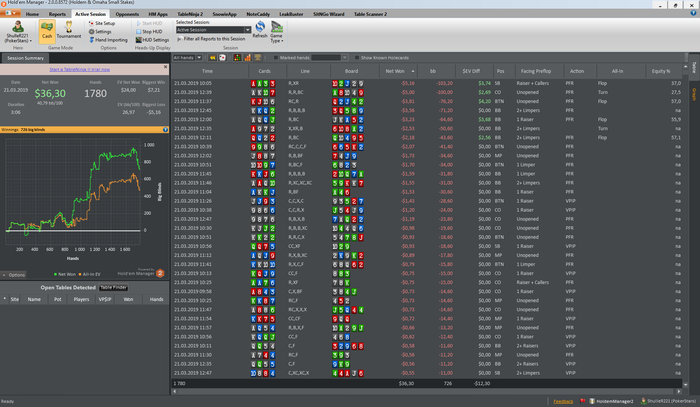Click the vertical scrollbar down arrow in hands grid

pos(686,384)
